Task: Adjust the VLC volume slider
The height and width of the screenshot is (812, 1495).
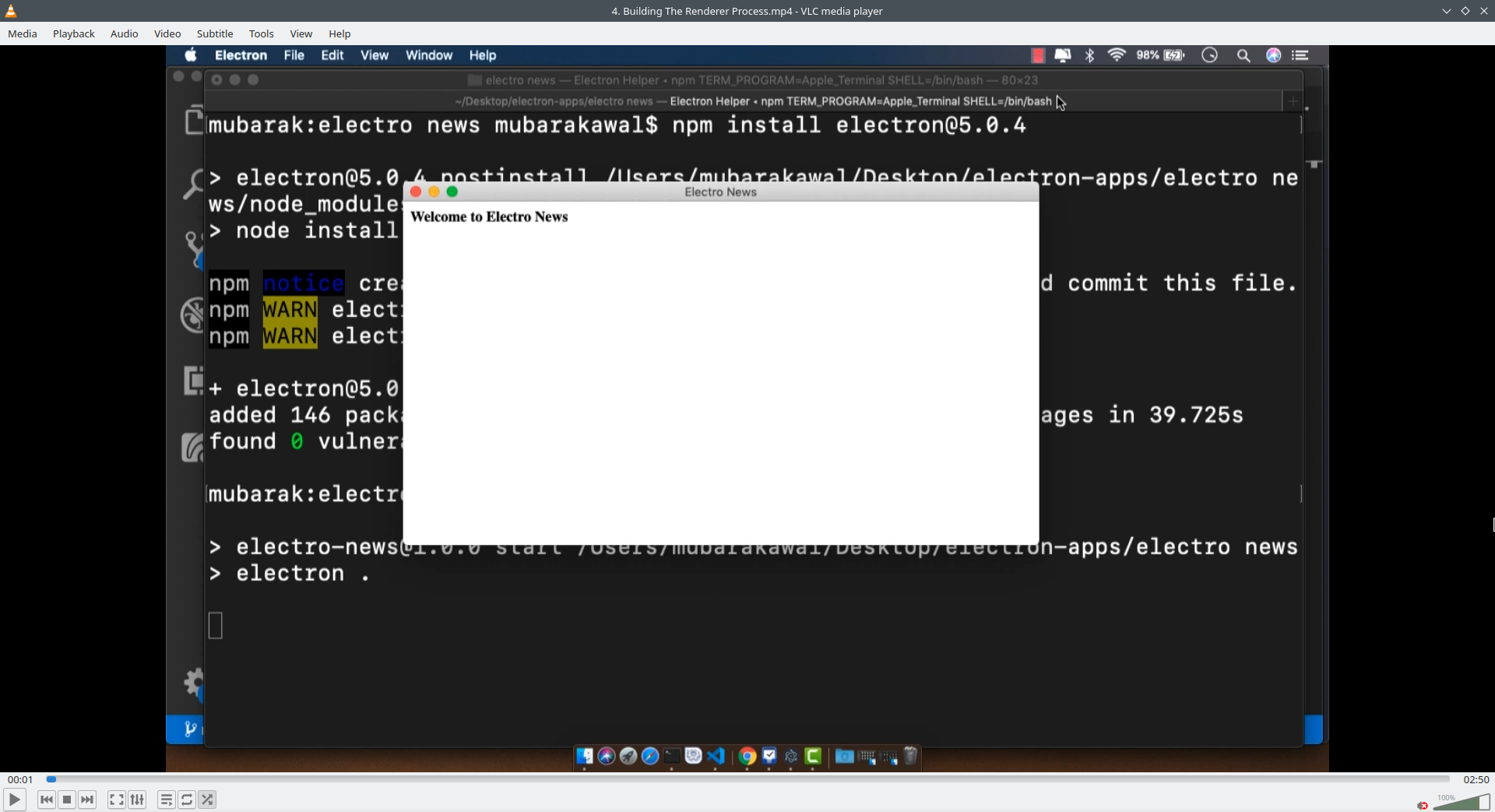Action: [x=1462, y=802]
